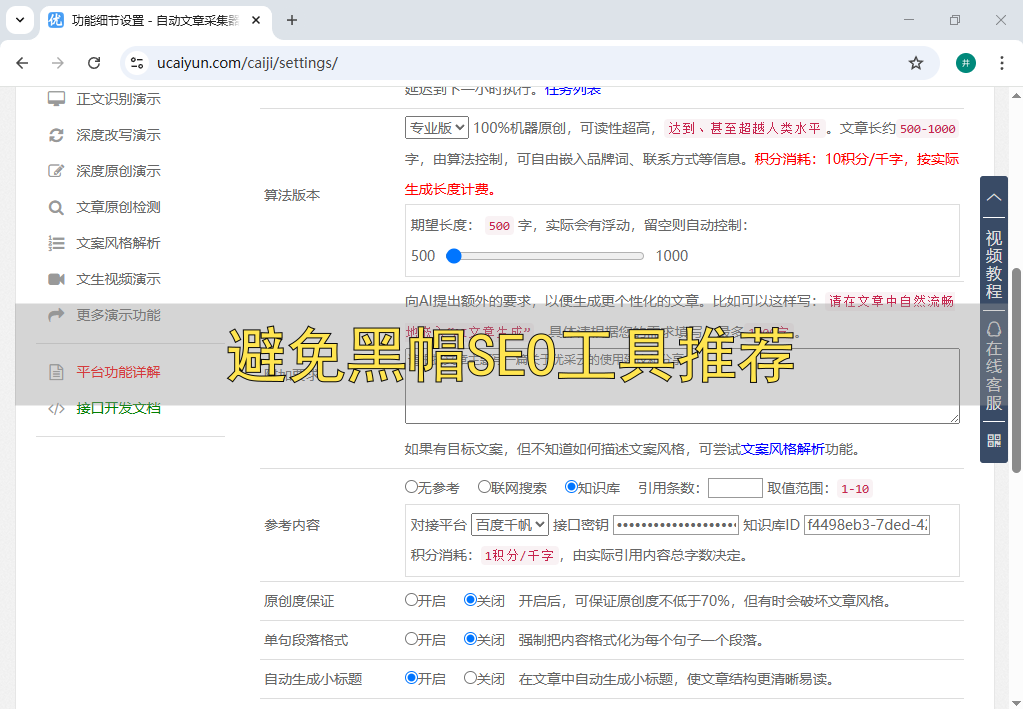This screenshot has width=1023, height=709.
Task: Open the 接口开发文档 sidebar link
Action: 118,408
